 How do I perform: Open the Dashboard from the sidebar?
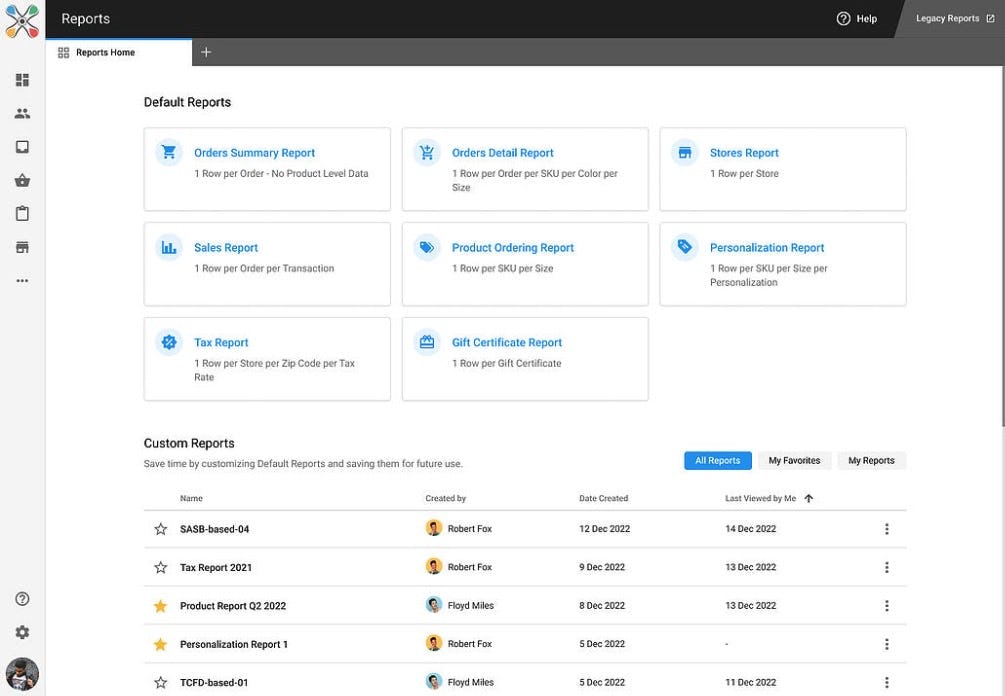(22, 79)
